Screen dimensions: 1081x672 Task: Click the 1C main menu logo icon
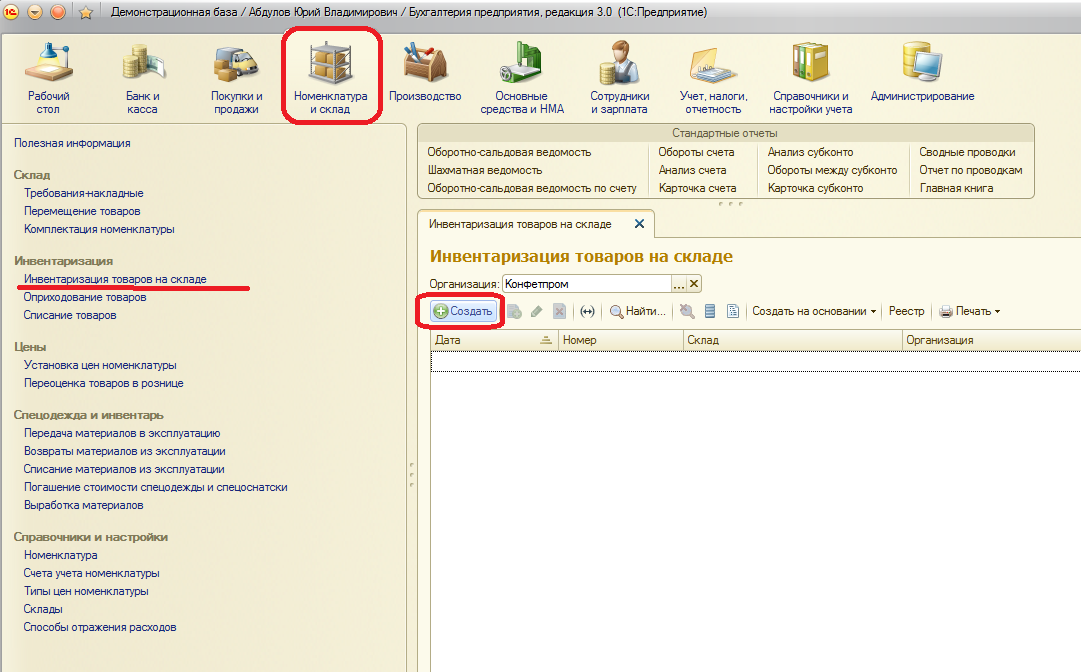point(11,12)
